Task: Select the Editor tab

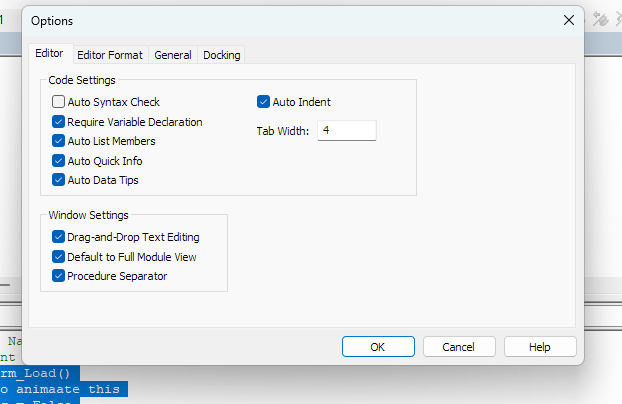Action: pyautogui.click(x=49, y=53)
